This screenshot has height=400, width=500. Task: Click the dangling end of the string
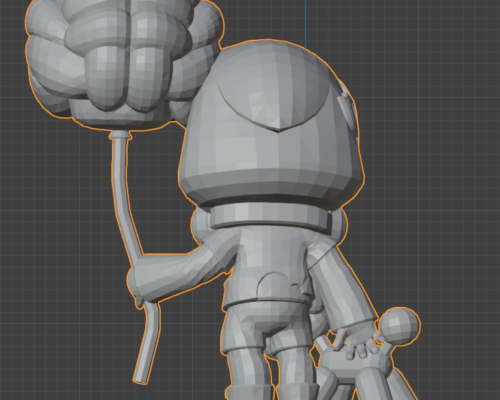click(x=148, y=343)
